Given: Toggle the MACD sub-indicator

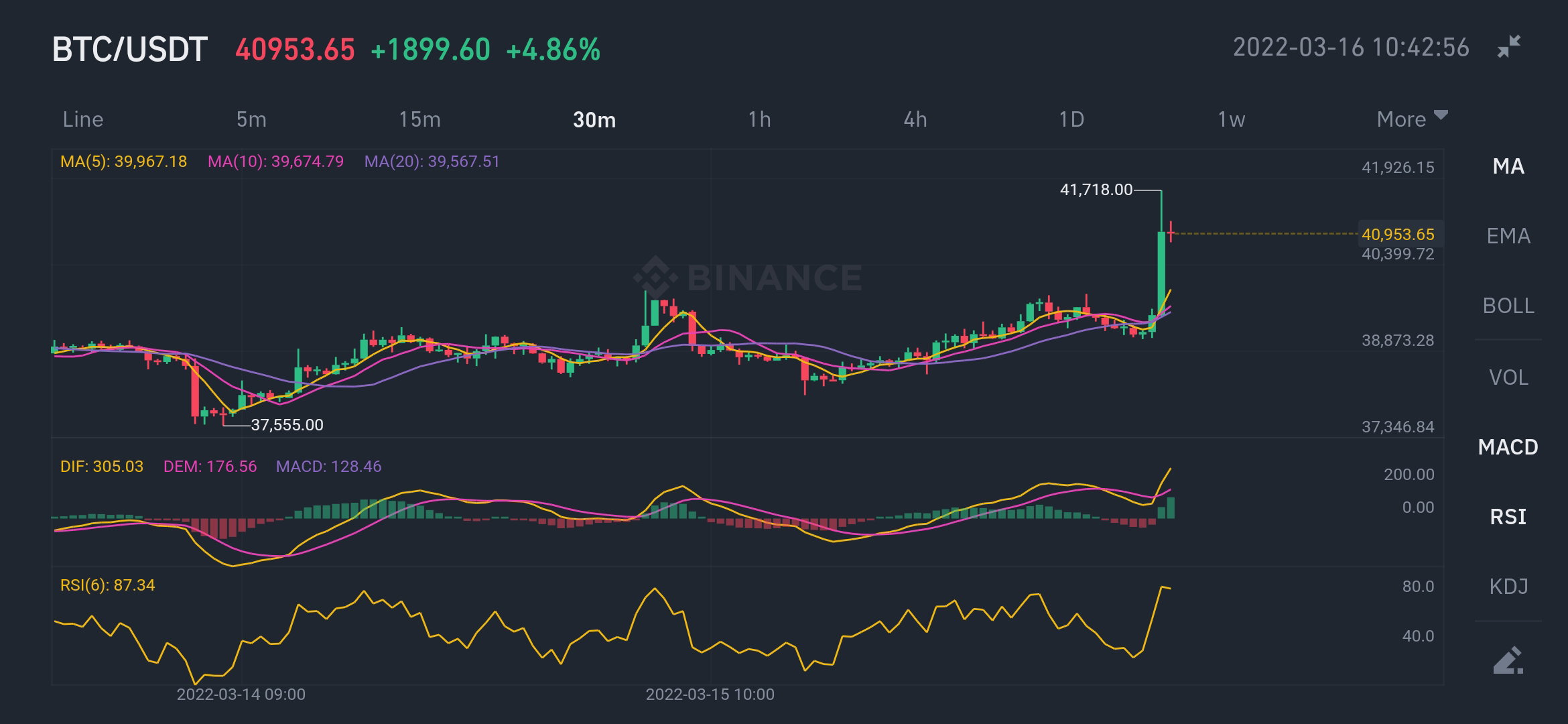Looking at the screenshot, I should click(1508, 447).
